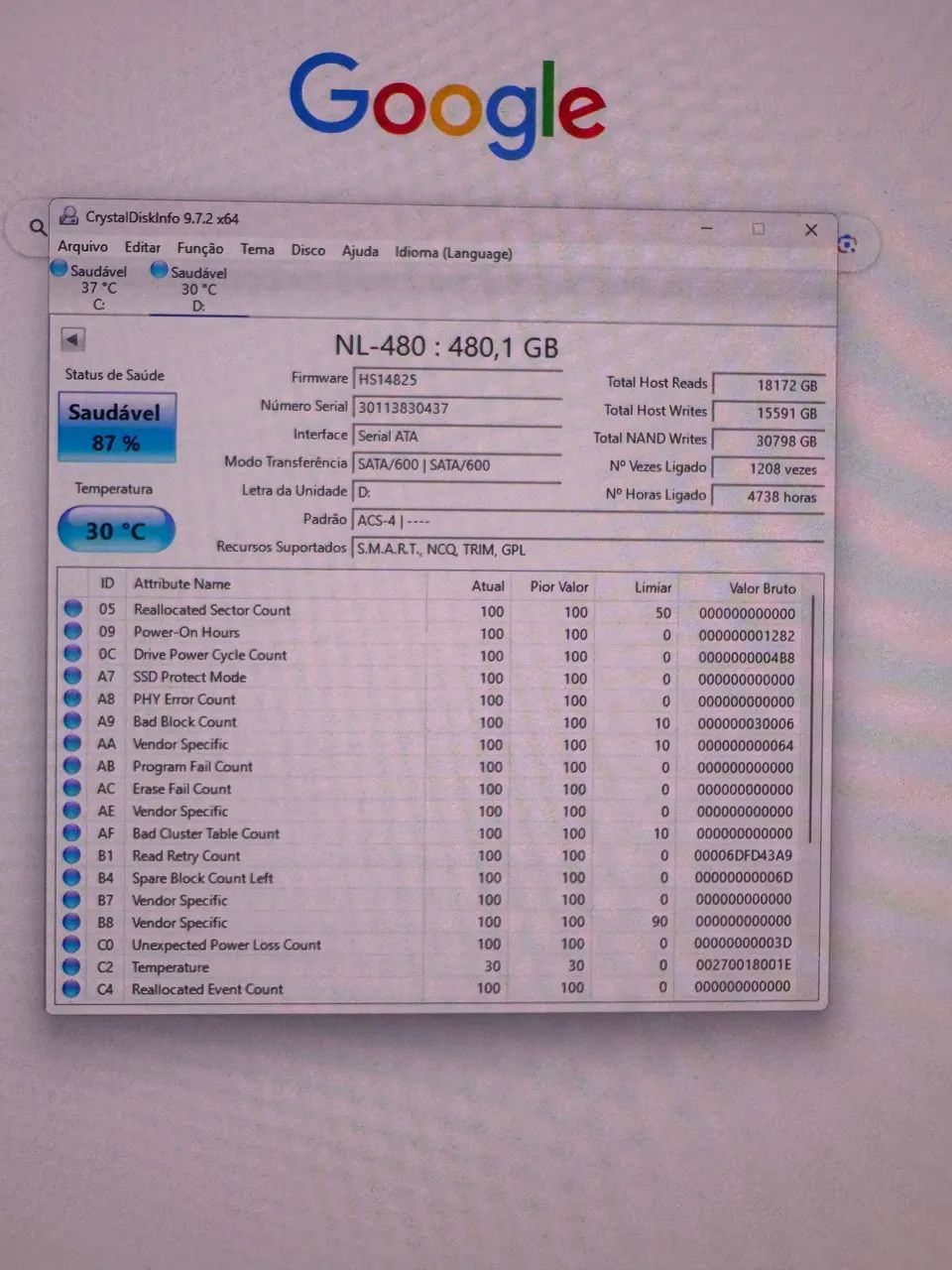The width and height of the screenshot is (952, 1270).
Task: Open the Disco menu
Action: (x=307, y=250)
